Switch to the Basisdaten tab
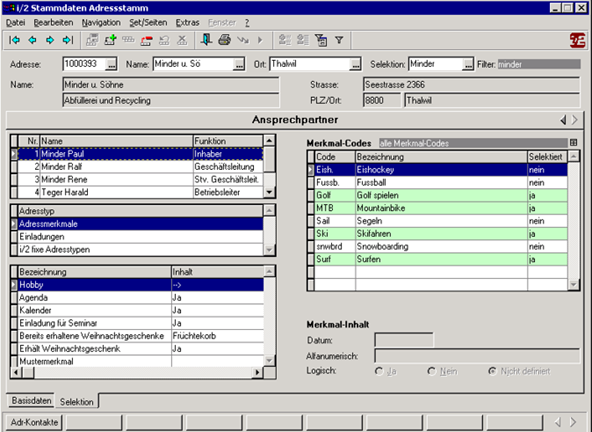The height and width of the screenshot is (432, 592). (31, 400)
